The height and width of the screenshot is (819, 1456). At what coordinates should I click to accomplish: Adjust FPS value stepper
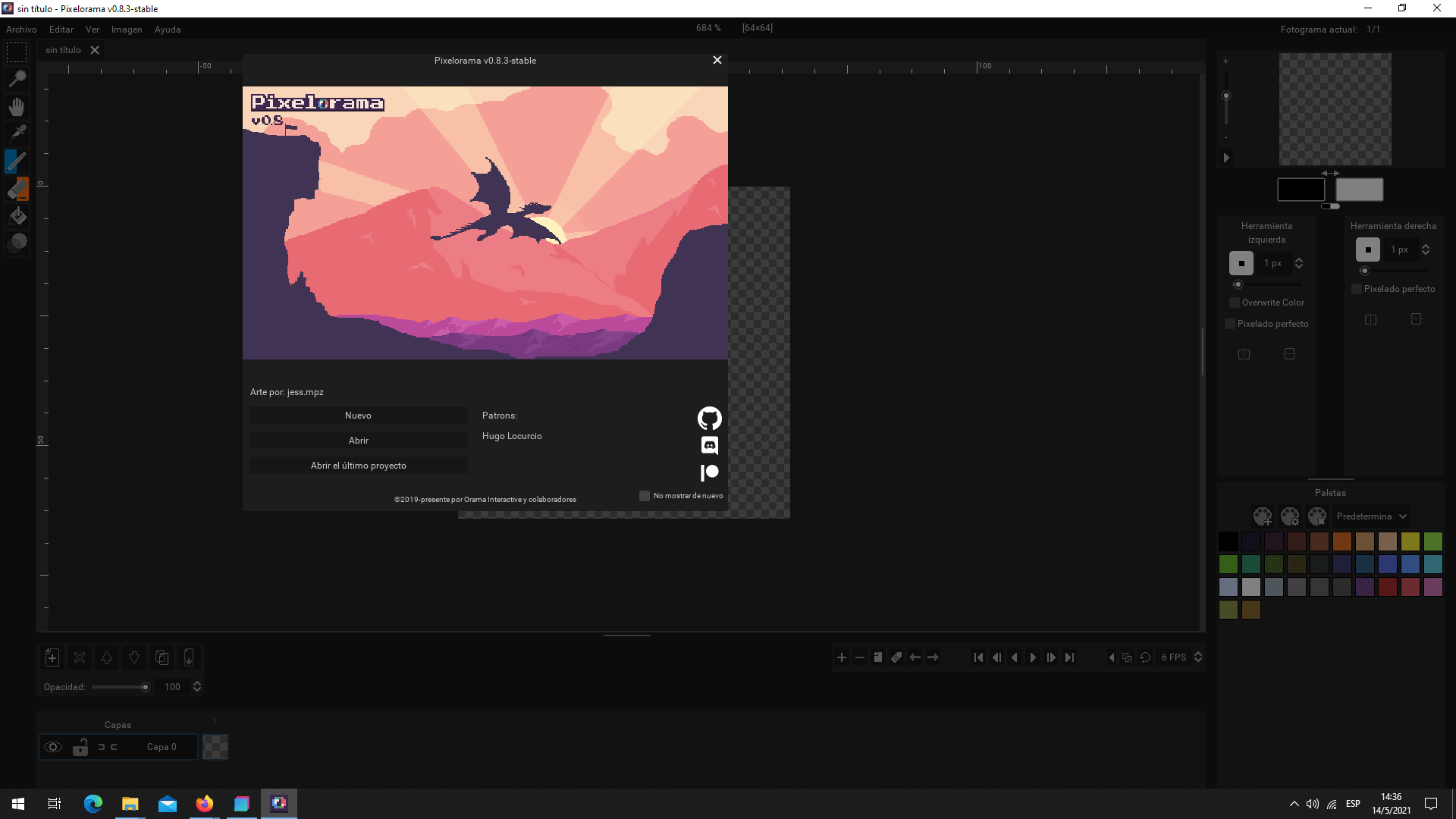1198,657
